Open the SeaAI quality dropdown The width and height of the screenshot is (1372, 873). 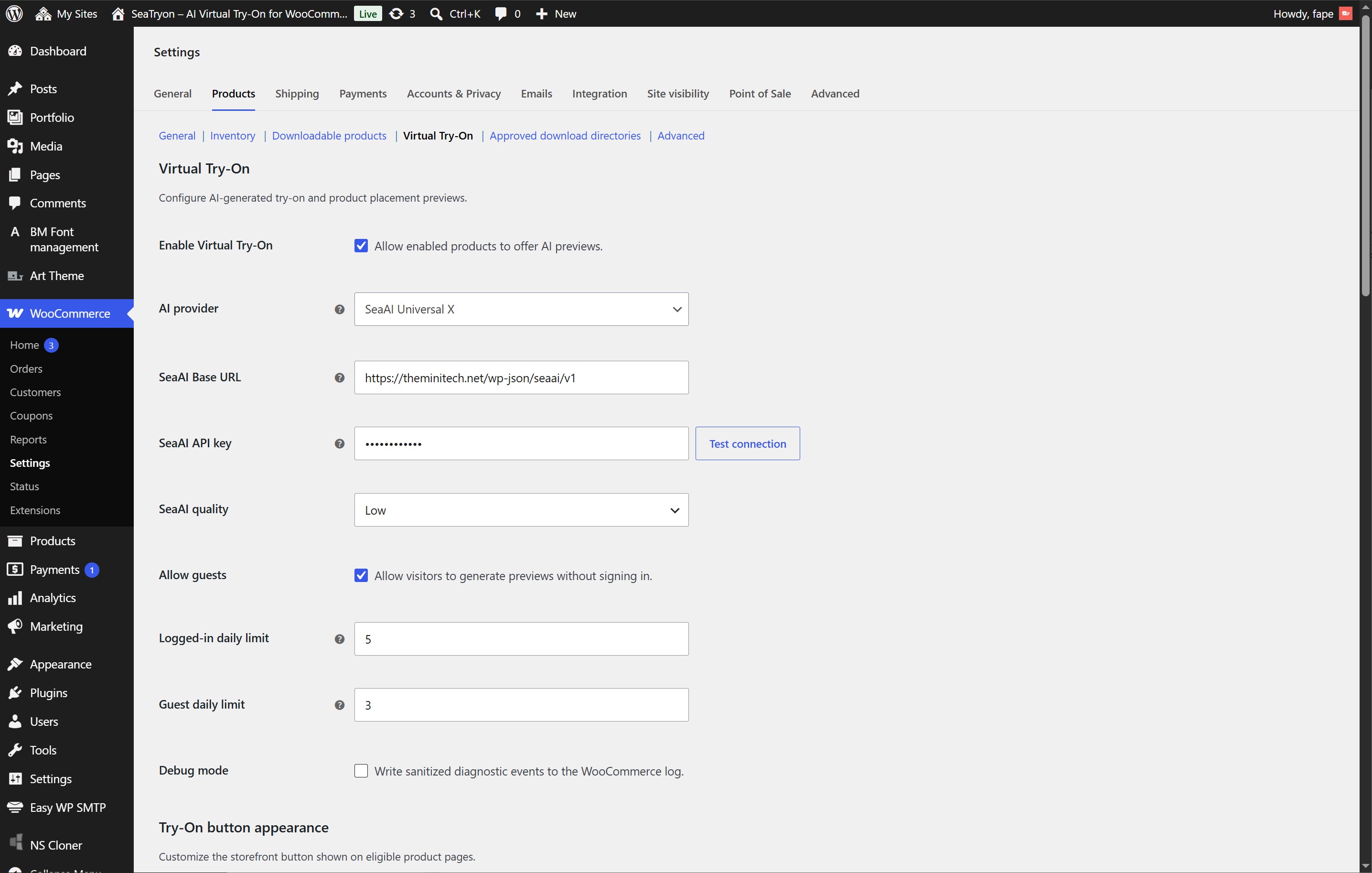521,510
